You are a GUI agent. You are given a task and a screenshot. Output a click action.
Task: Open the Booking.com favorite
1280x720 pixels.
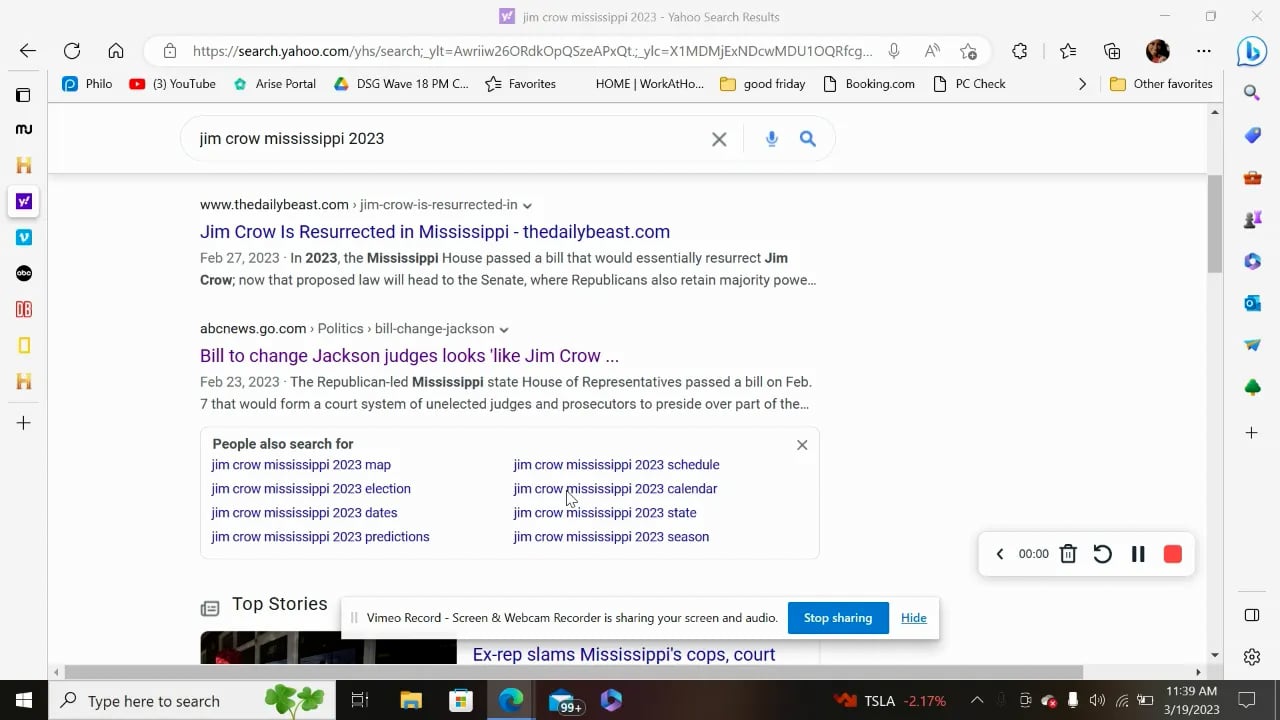[868, 84]
